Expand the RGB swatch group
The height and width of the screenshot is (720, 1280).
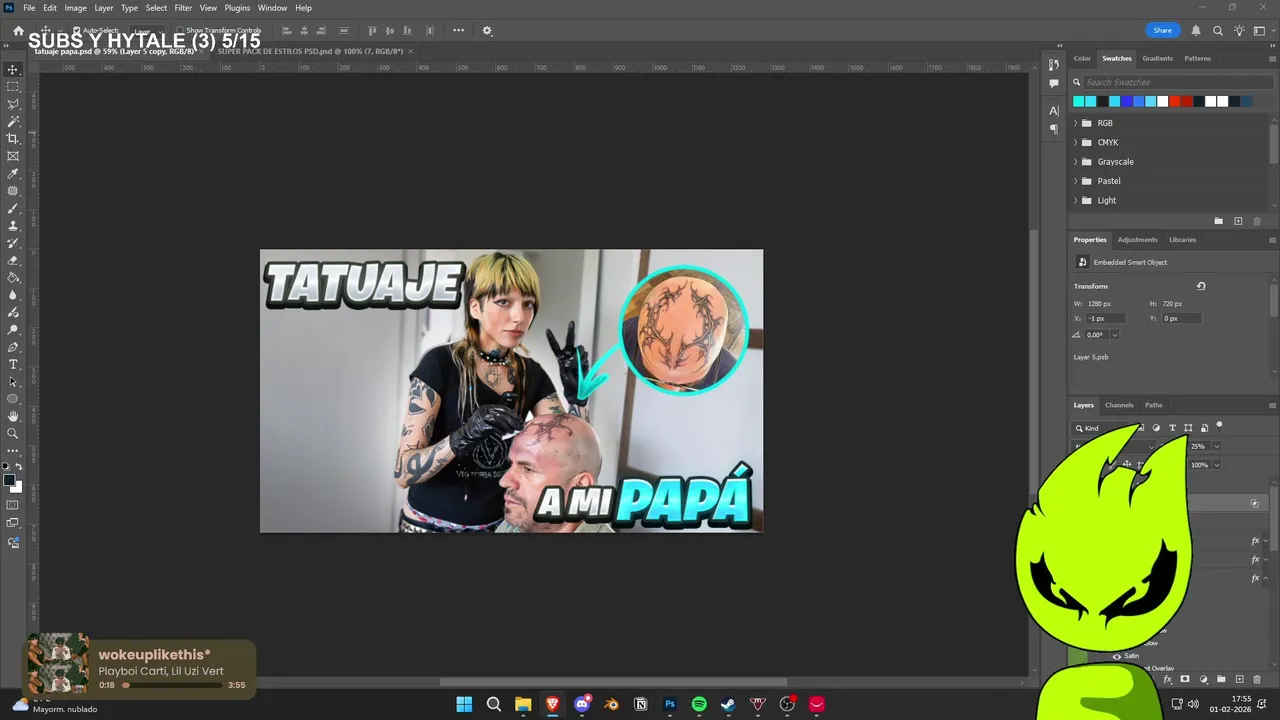1076,123
